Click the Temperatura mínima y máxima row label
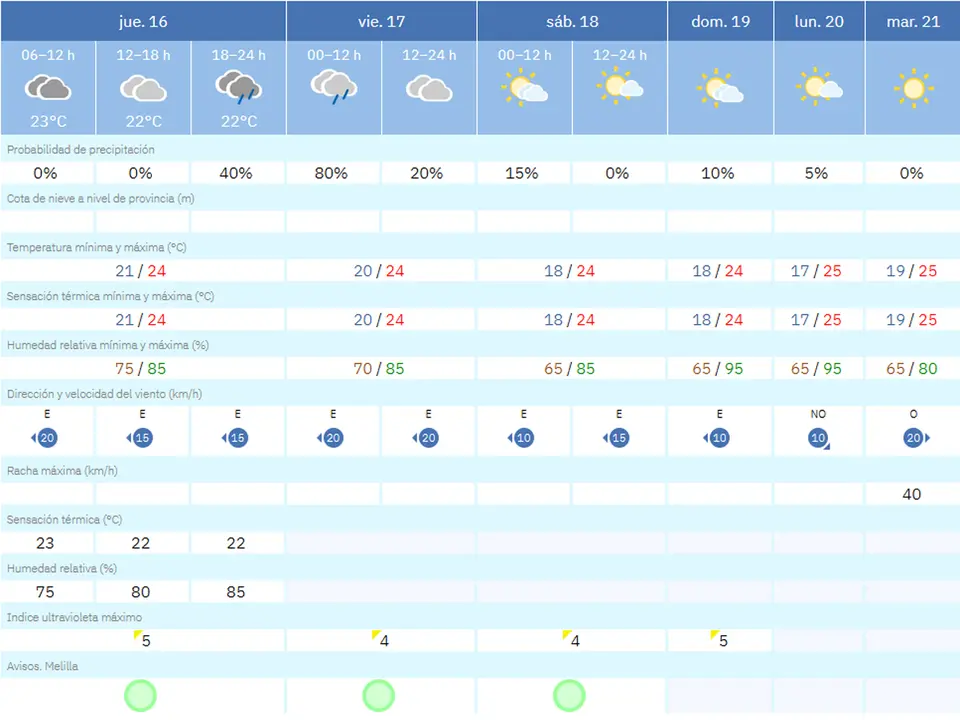This screenshot has height=720, width=960. [x=97, y=247]
